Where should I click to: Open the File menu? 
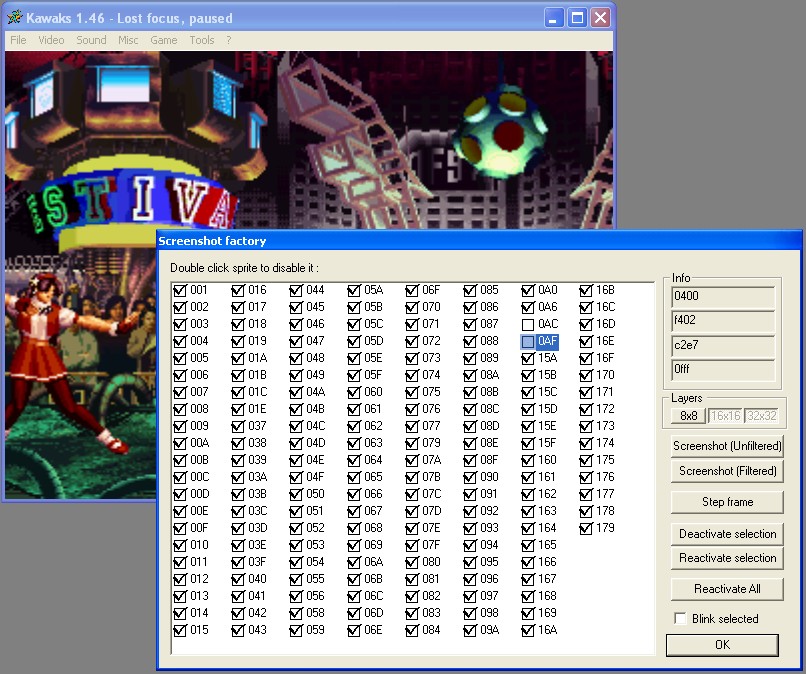(18, 40)
